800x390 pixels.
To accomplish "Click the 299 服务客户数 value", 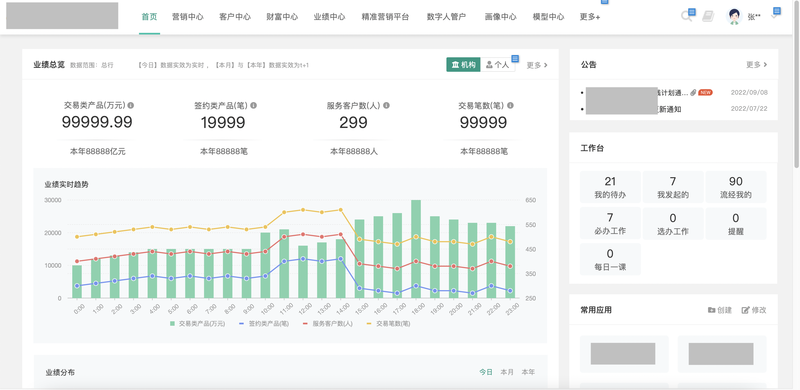I will click(353, 122).
